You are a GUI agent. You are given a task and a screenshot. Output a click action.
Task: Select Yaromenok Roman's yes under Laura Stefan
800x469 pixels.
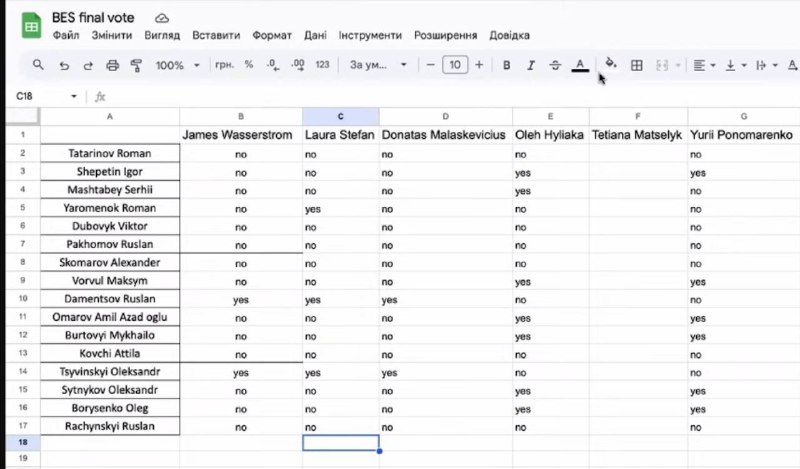click(340, 208)
